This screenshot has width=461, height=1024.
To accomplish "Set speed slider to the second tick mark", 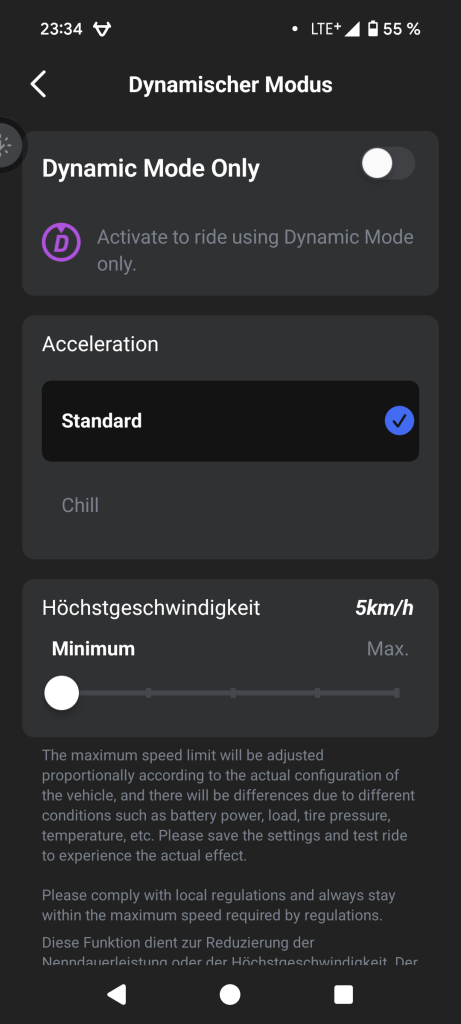I will click(x=149, y=693).
